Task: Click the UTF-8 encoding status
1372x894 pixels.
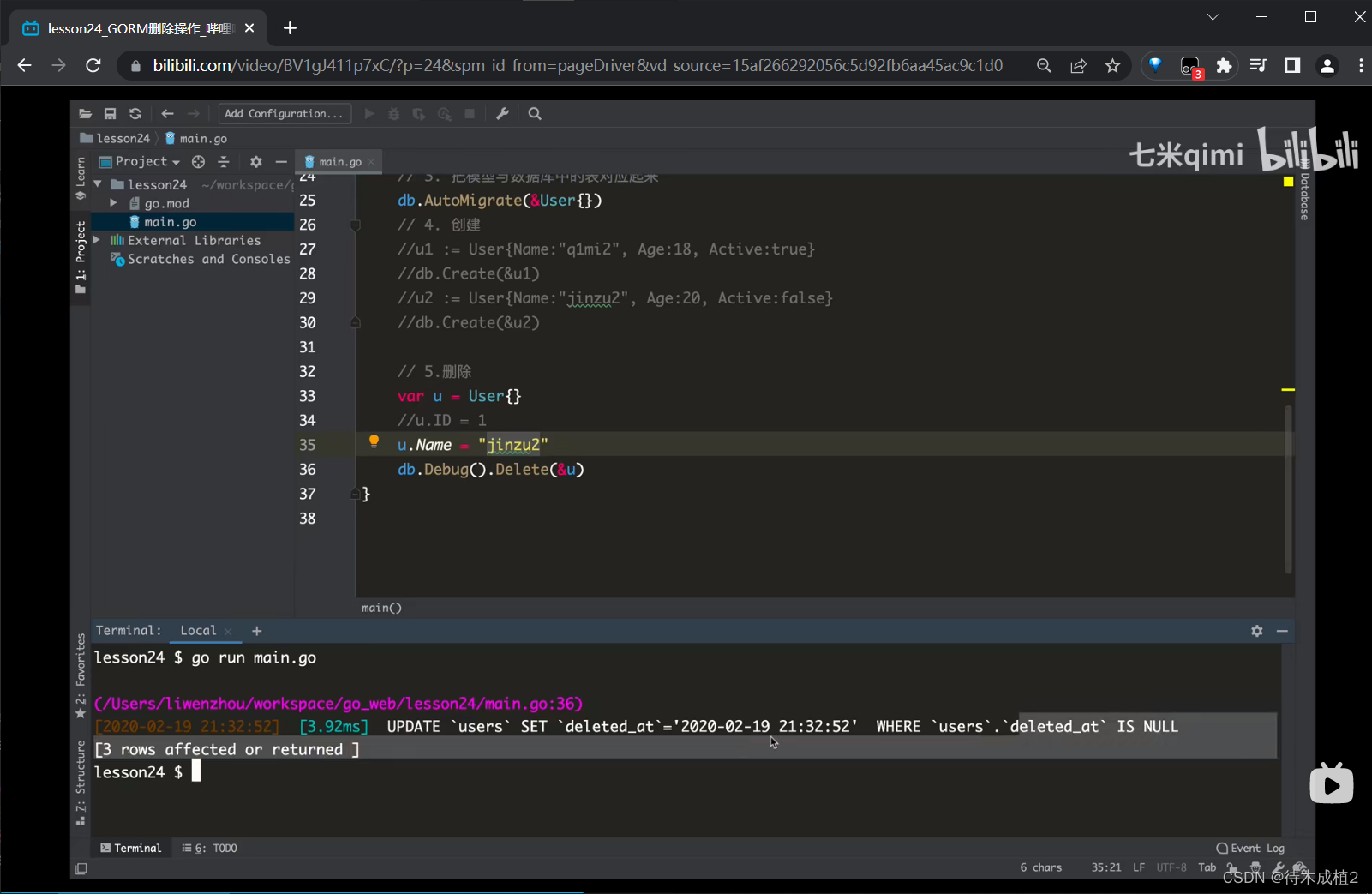Action: click(1171, 867)
